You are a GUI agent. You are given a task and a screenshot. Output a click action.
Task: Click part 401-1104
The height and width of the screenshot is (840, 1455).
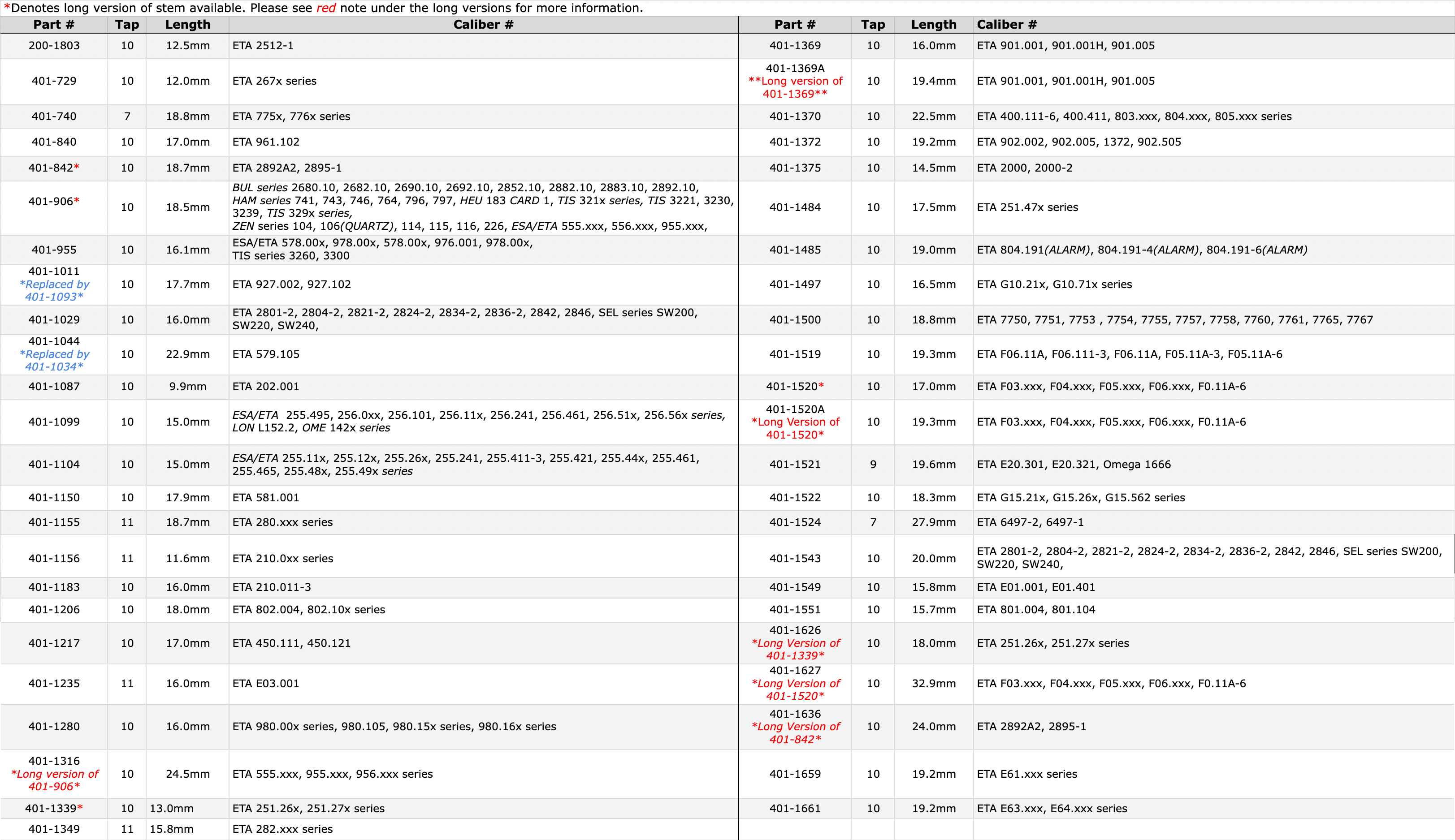pos(54,465)
